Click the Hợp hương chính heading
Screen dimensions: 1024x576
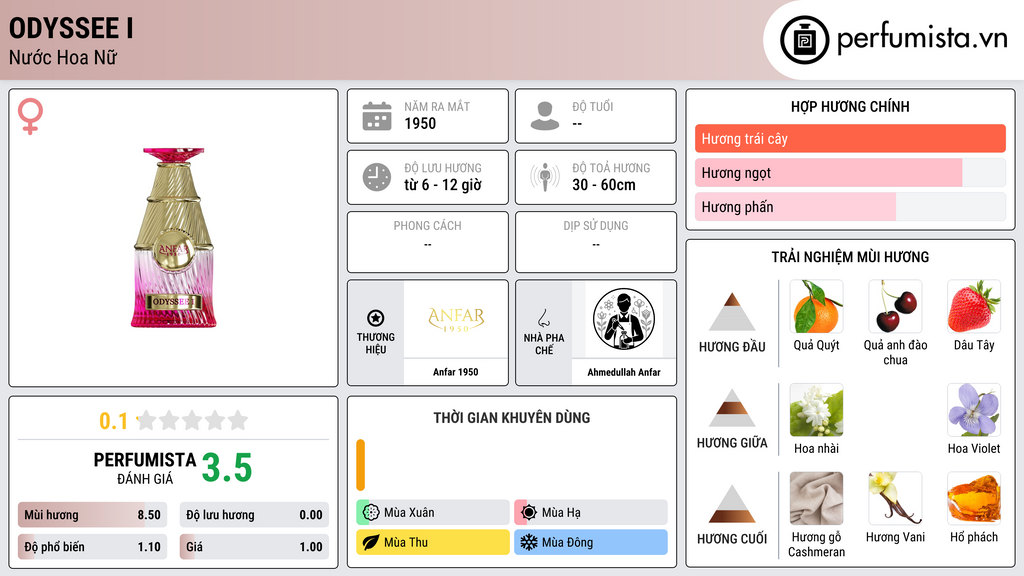tap(850, 106)
